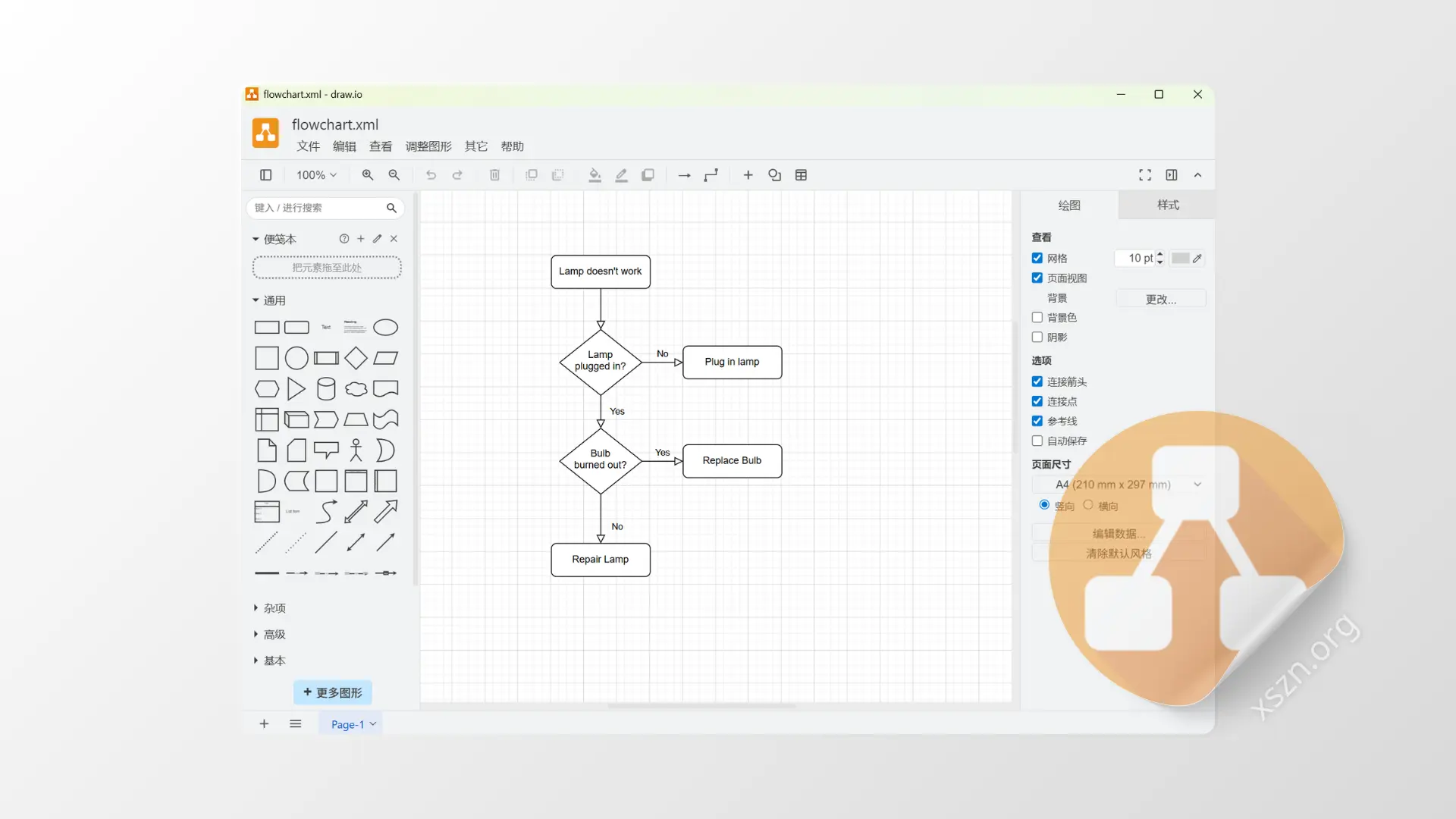The image size is (1456, 819).
Task: Click the undo icon in the toolbar
Action: coord(431,175)
